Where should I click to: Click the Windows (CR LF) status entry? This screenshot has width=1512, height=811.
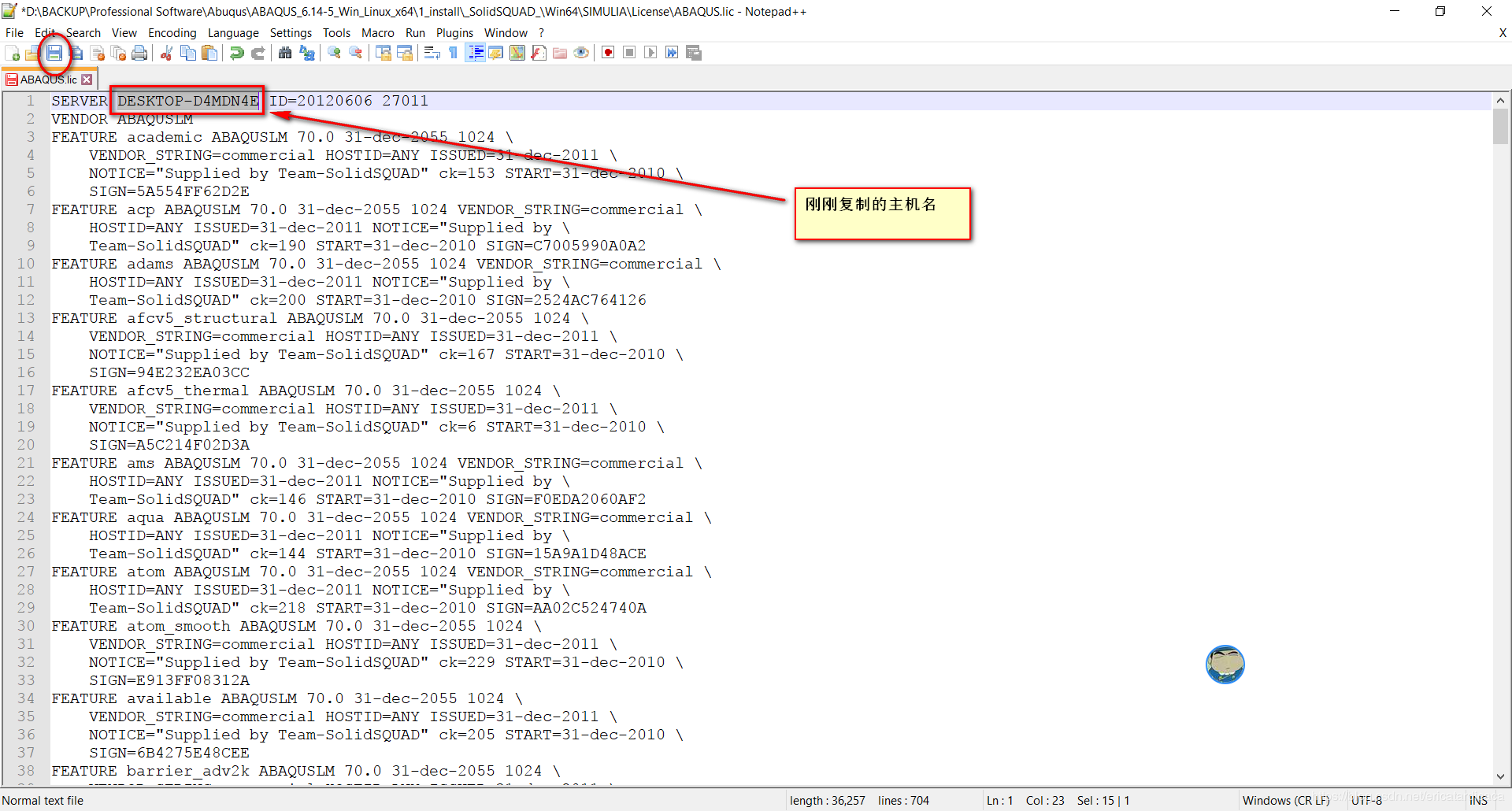(1285, 800)
